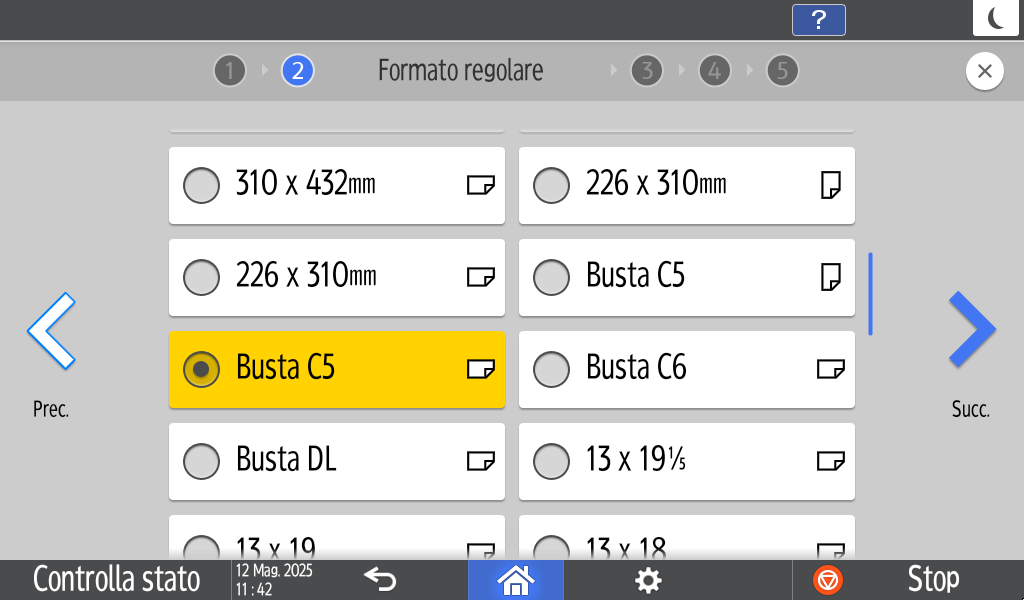This screenshot has width=1024, height=600.
Task: Click landscape orientation icon of 226 x 310mm
Action: pos(481,277)
